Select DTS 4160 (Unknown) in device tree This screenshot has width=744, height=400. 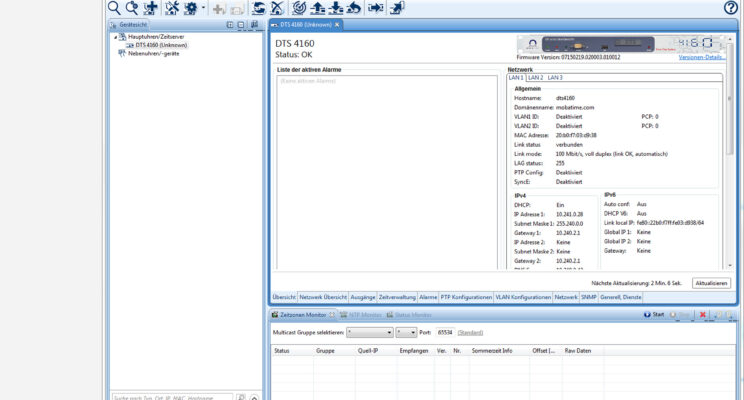pyautogui.click(x=161, y=45)
